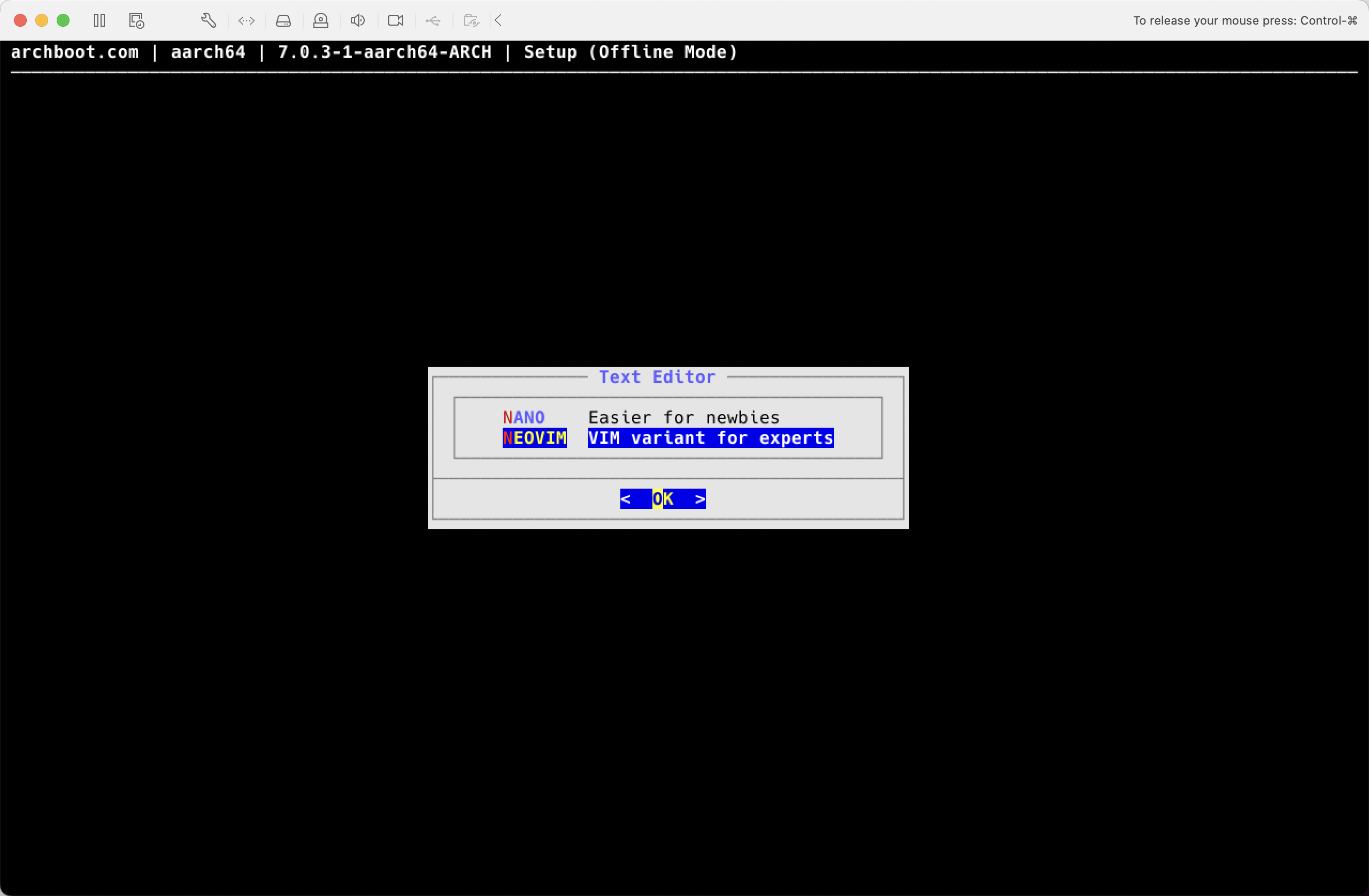Open the camera device icon
The height and width of the screenshot is (896, 1369).
(396, 21)
